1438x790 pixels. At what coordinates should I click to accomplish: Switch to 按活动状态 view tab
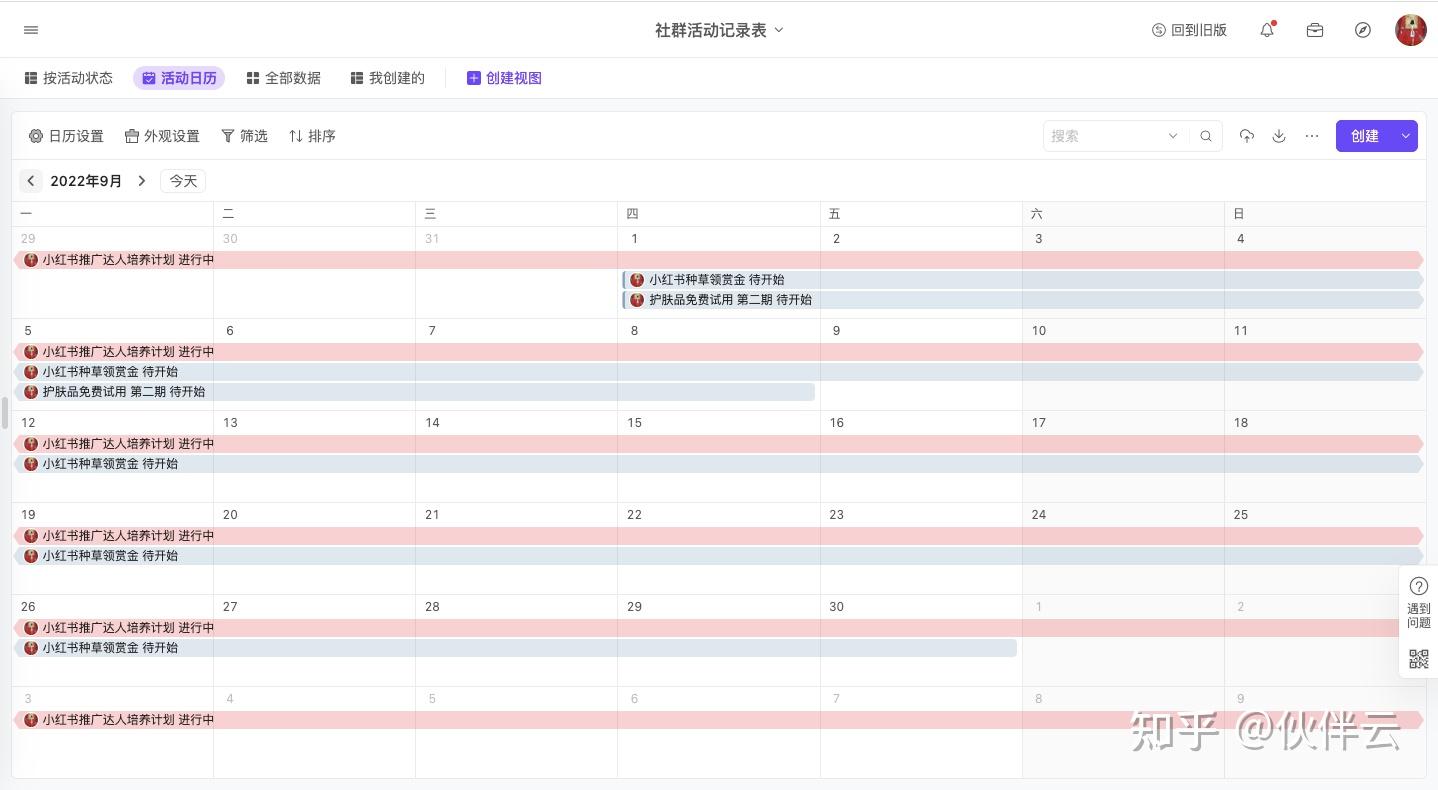pyautogui.click(x=69, y=78)
